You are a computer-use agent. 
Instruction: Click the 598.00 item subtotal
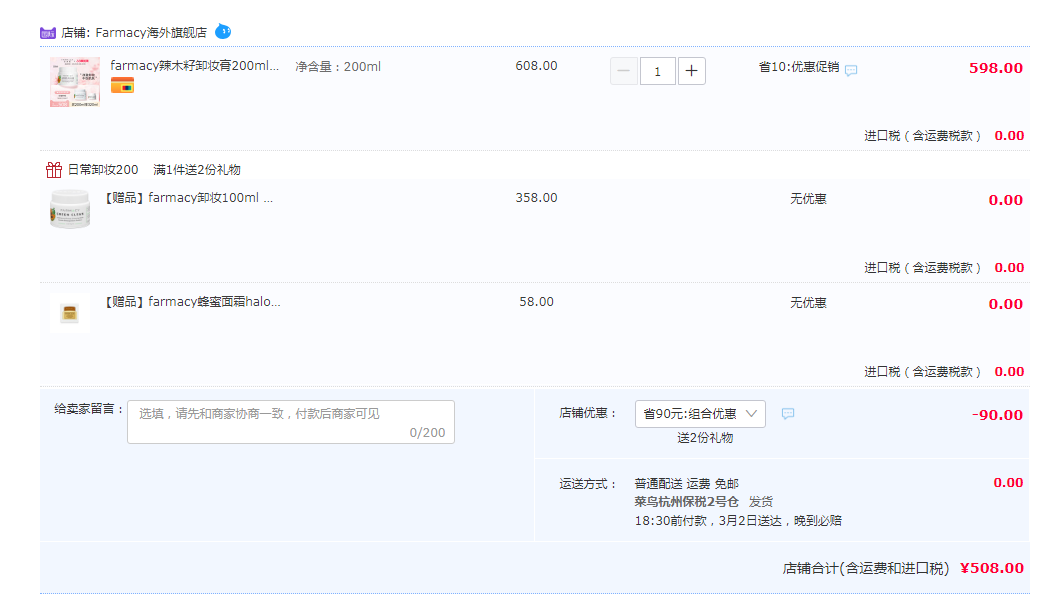996,68
